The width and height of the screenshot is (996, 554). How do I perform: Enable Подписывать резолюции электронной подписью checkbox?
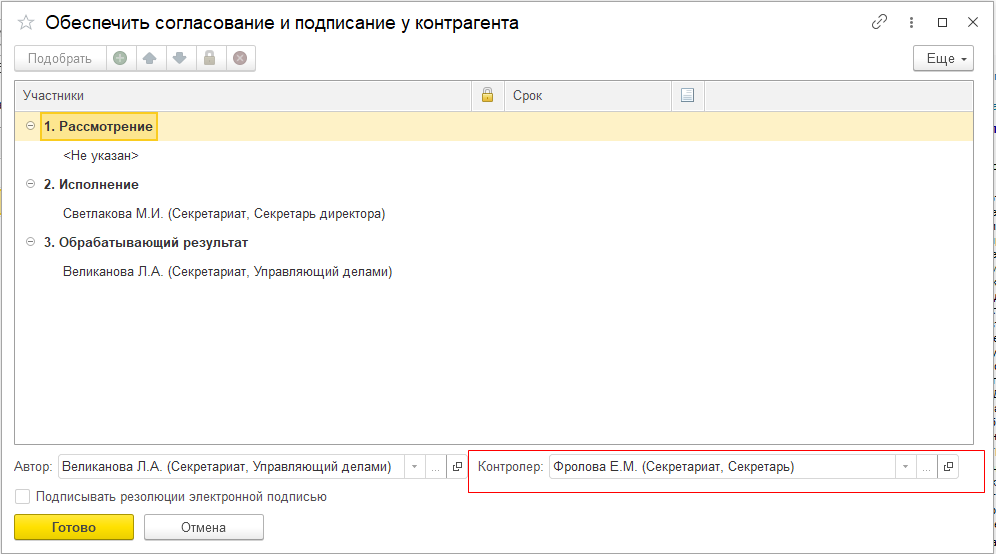[23, 496]
